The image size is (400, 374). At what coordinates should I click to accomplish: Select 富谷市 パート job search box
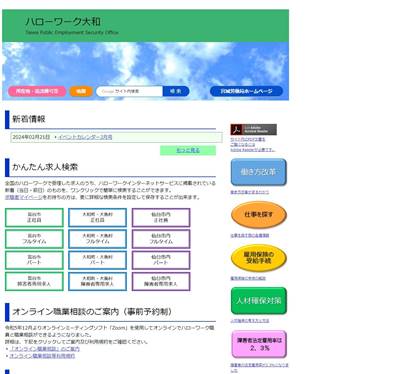[34, 260]
